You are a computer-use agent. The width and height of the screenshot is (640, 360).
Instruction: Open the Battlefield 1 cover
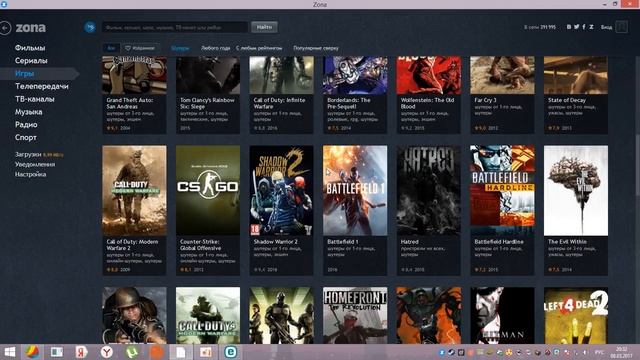[355, 191]
